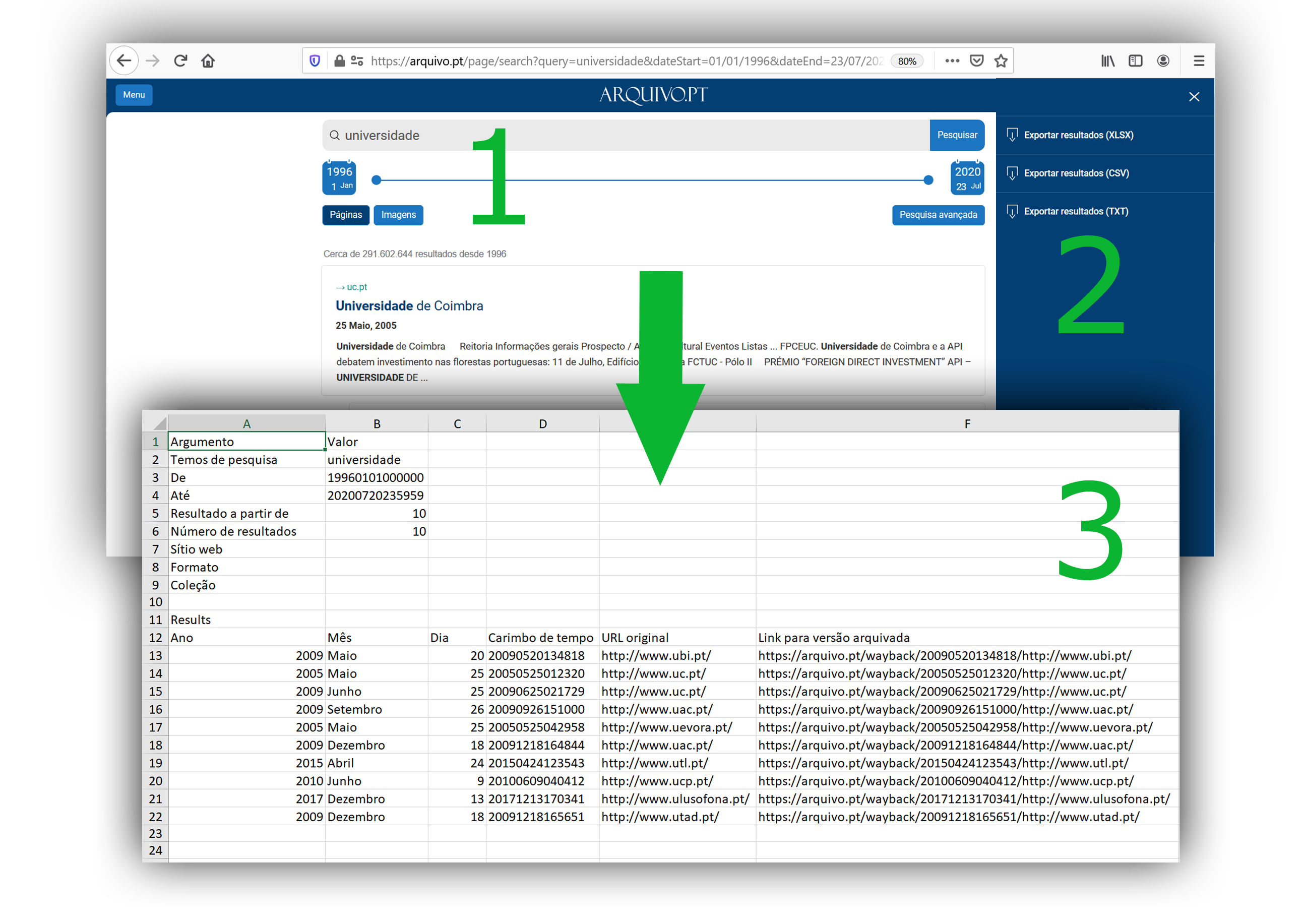1303x924 pixels.
Task: Reload the current page
Action: 180,60
